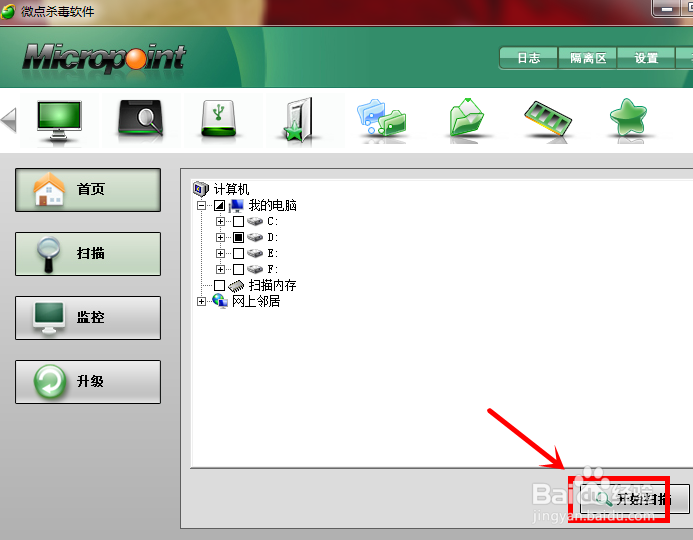
Task: Check the C: drive checkbox
Action: click(x=238, y=221)
